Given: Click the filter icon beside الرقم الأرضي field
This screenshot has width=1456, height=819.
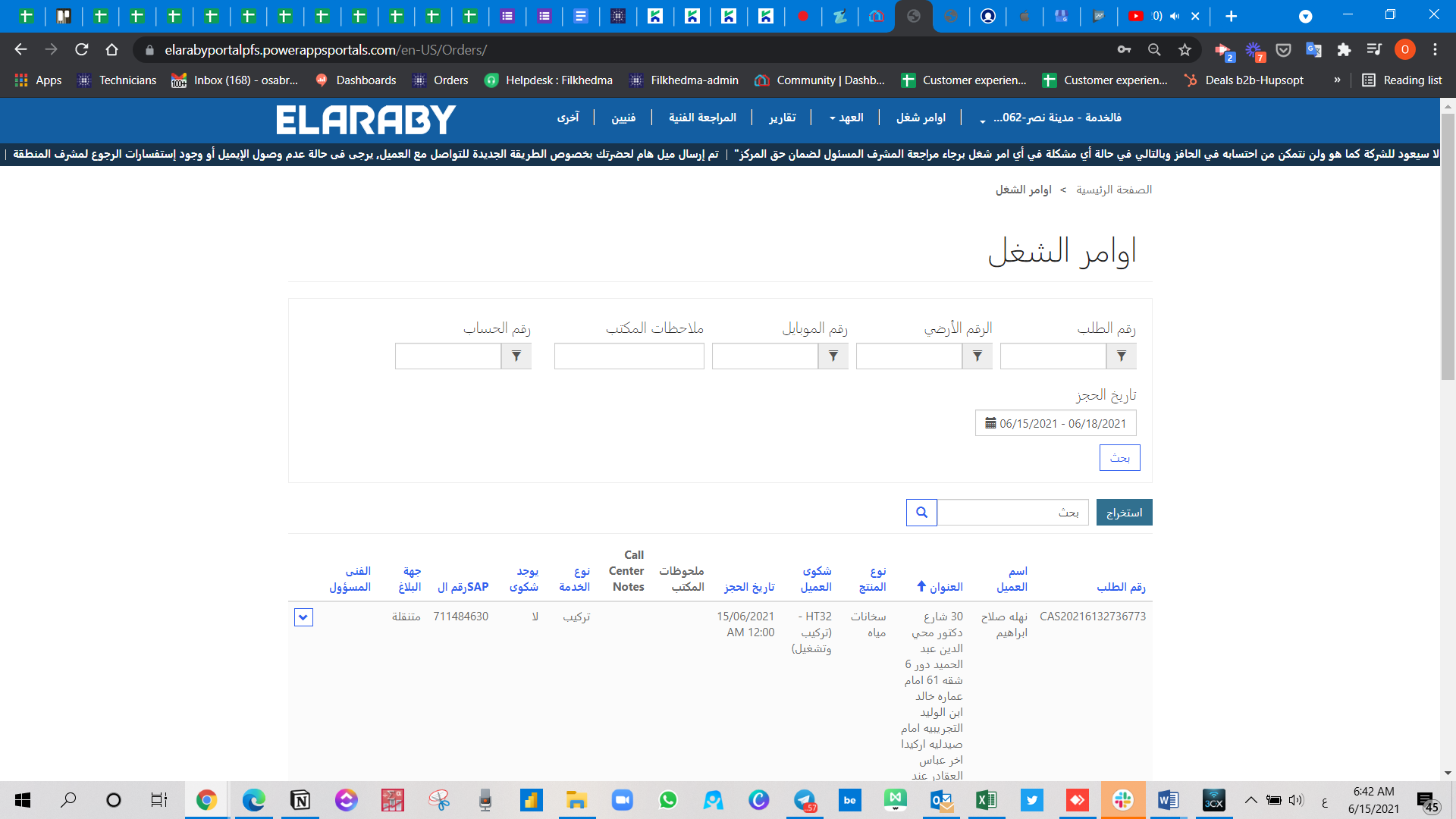Looking at the screenshot, I should click(977, 356).
